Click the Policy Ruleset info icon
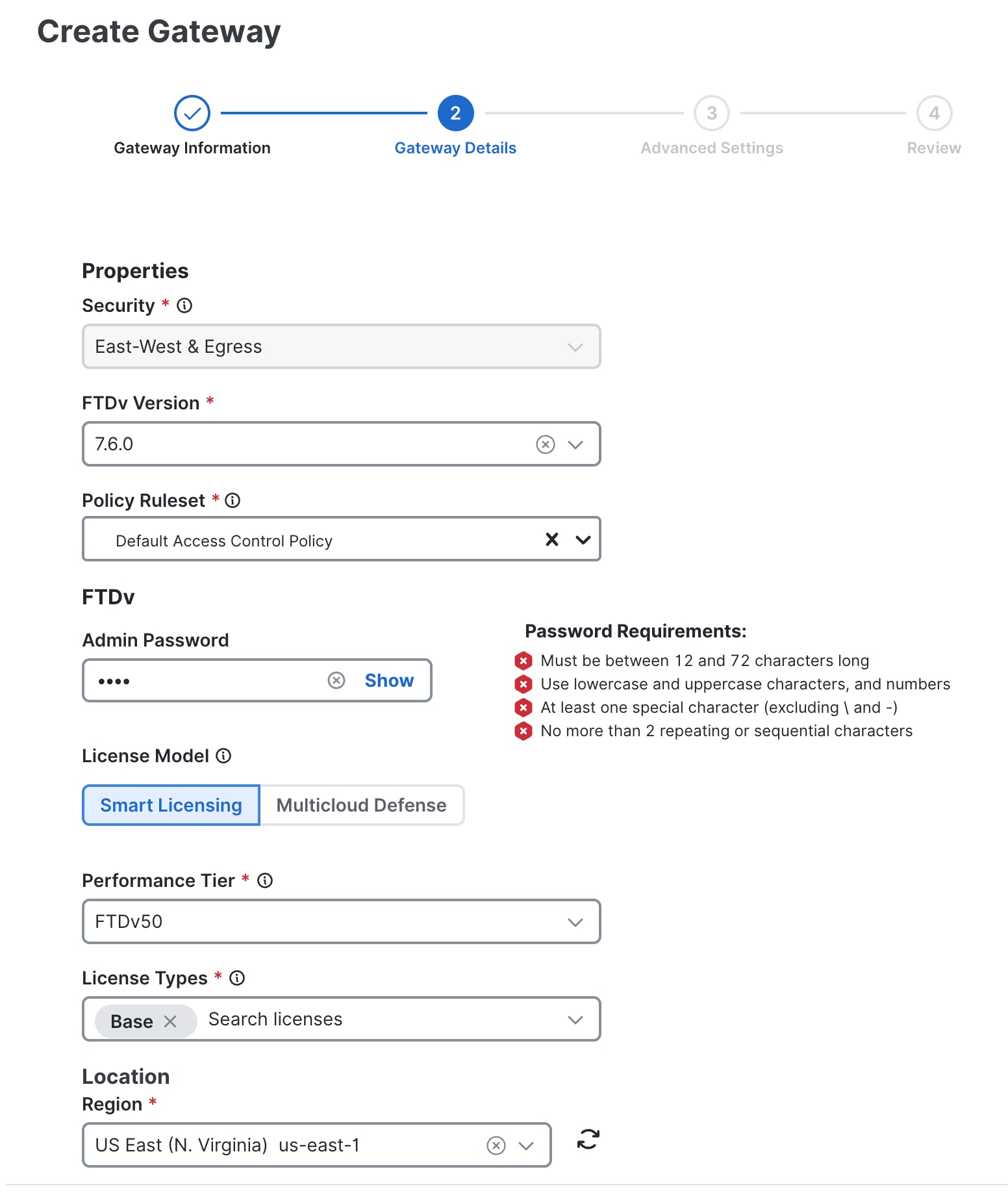The height and width of the screenshot is (1193, 1008). pyautogui.click(x=233, y=500)
